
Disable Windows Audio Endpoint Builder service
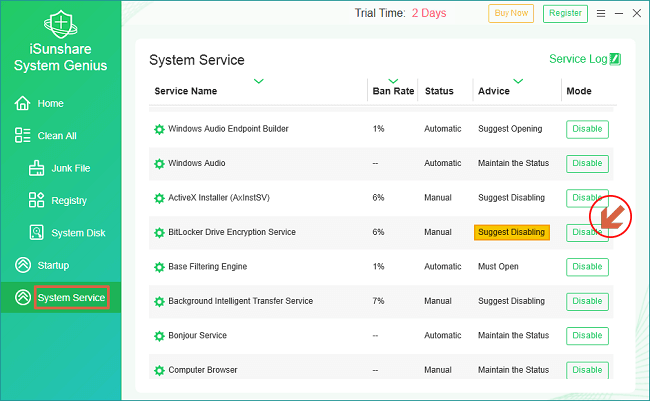click(587, 129)
